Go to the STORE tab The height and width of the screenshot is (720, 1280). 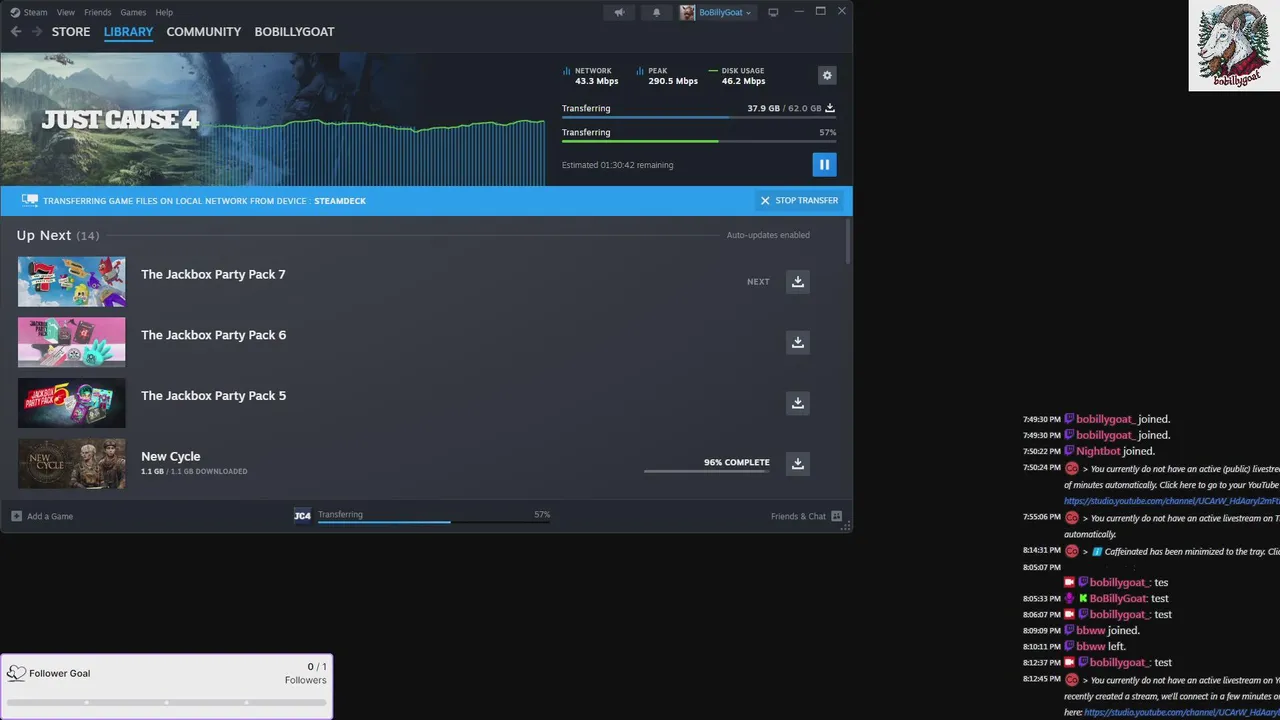point(71,32)
